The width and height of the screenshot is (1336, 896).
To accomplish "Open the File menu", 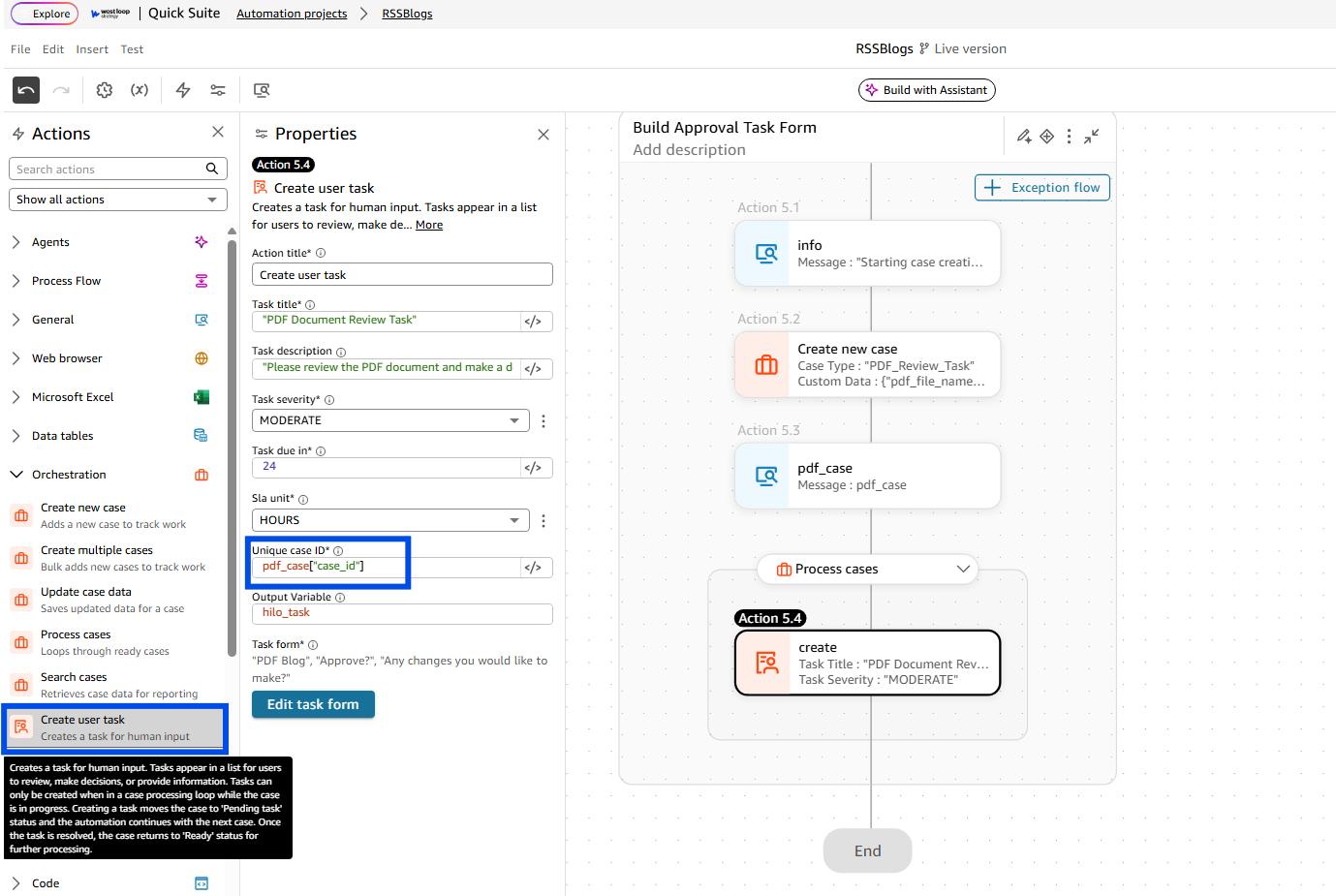I will (20, 49).
